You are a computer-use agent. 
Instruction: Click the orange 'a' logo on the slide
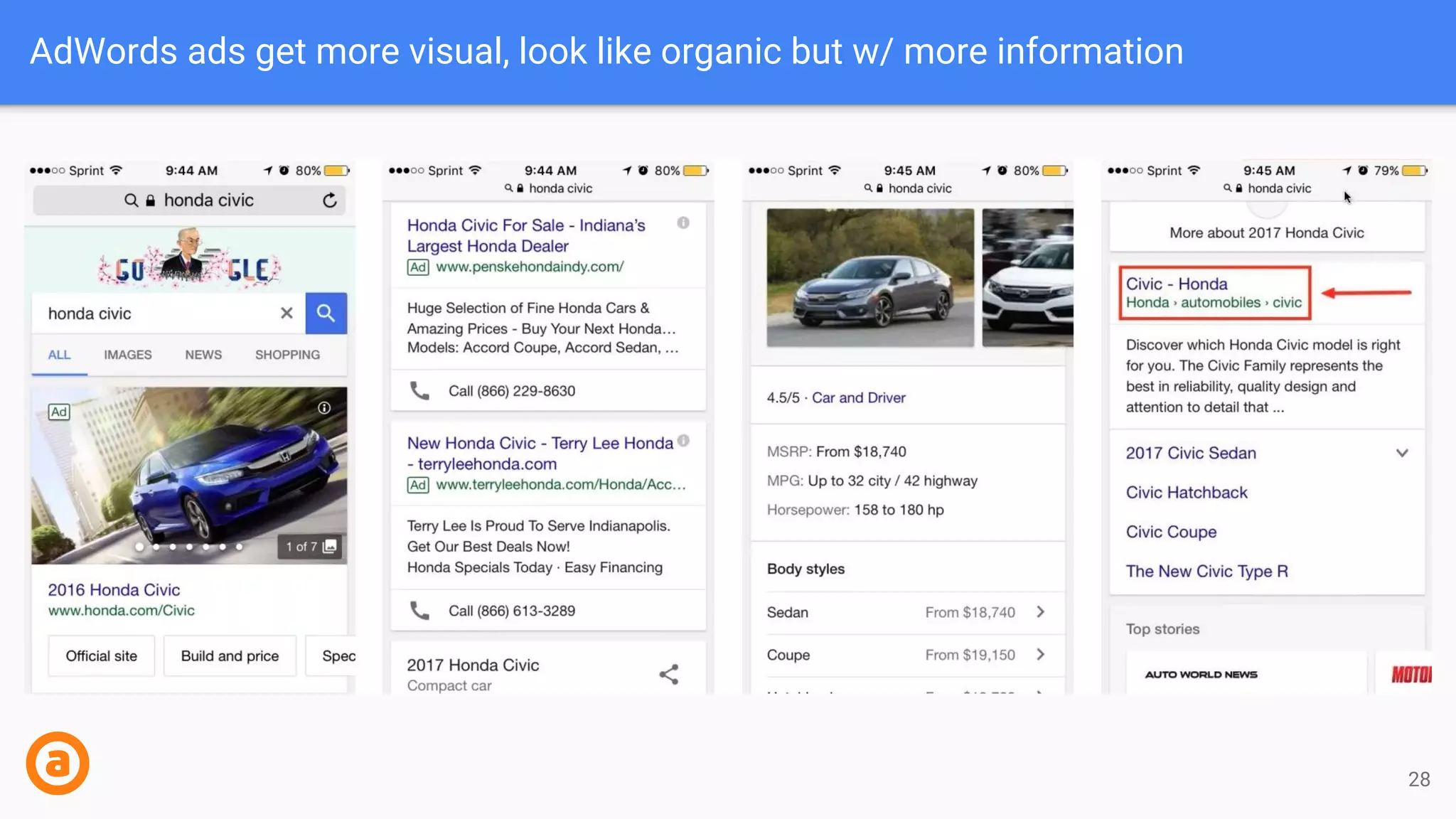pyautogui.click(x=58, y=764)
